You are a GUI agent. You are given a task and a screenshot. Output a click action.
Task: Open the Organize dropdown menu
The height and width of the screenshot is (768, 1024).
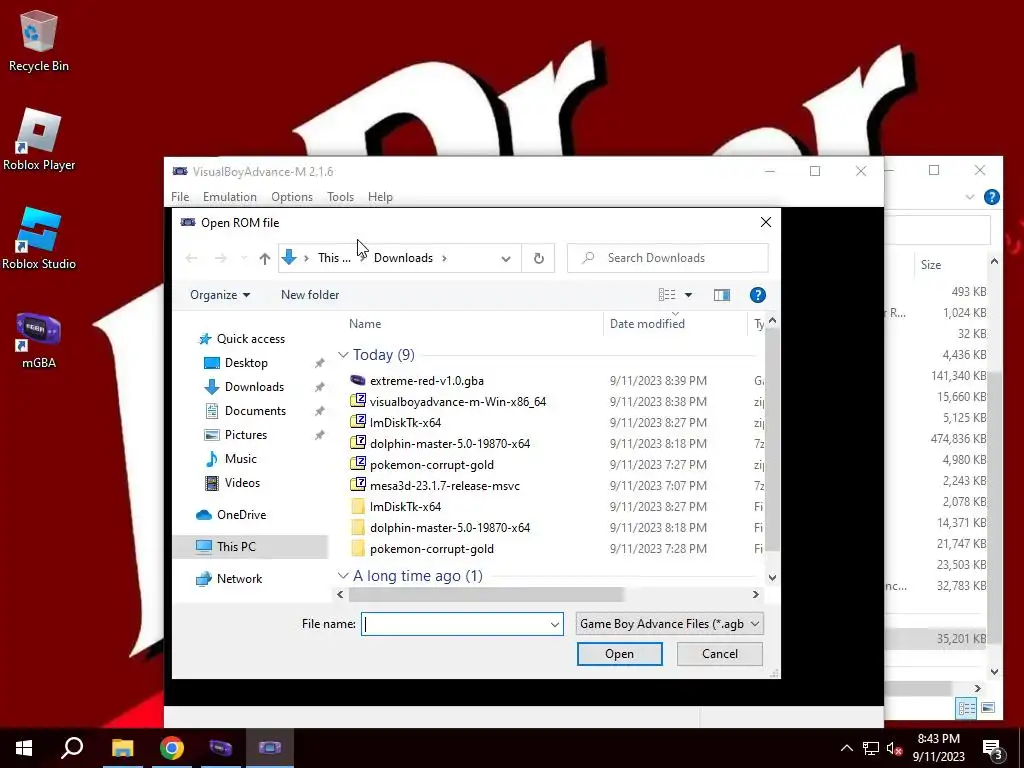(219, 295)
